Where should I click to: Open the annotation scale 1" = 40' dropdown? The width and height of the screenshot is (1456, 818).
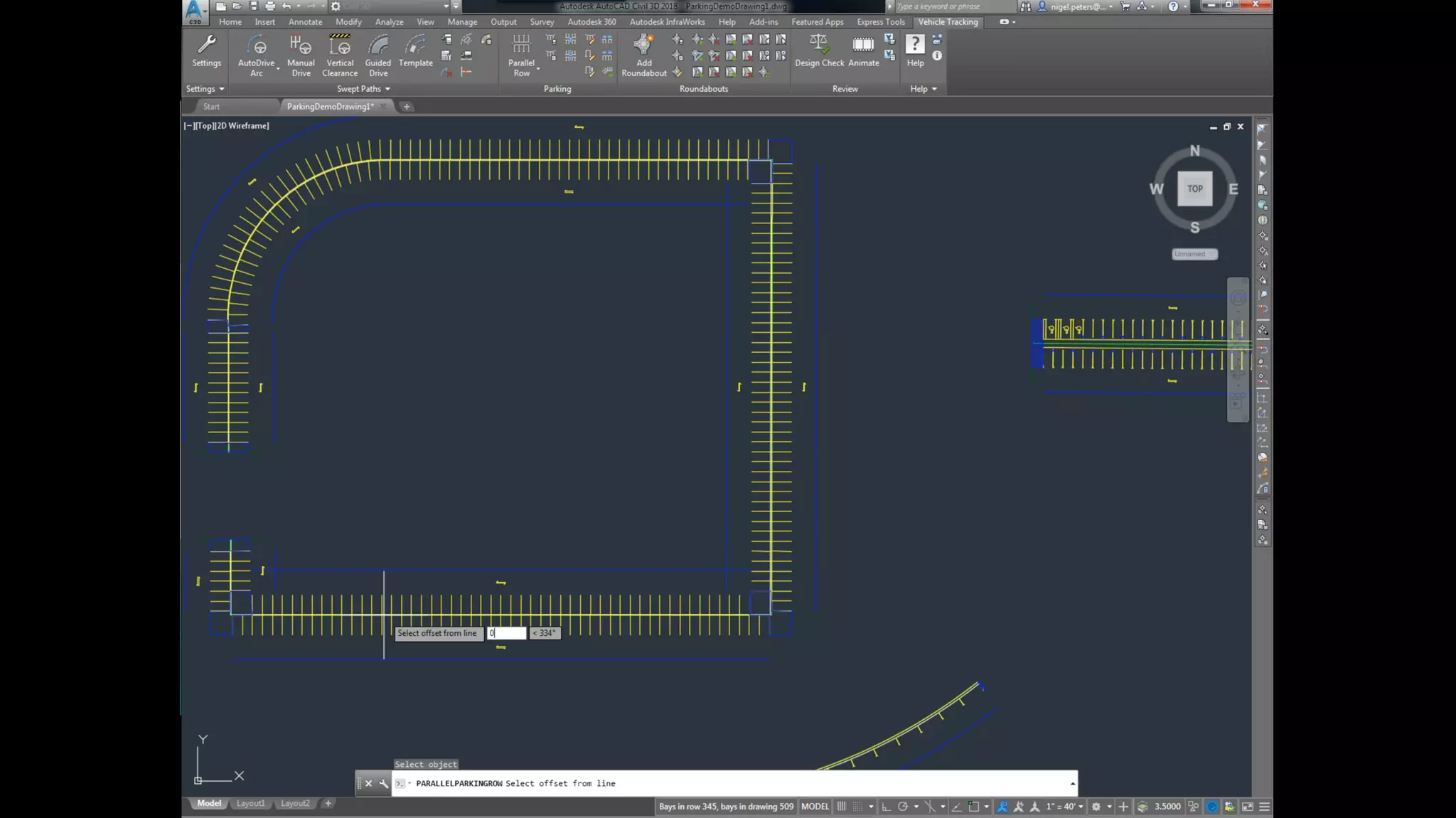pos(1064,806)
